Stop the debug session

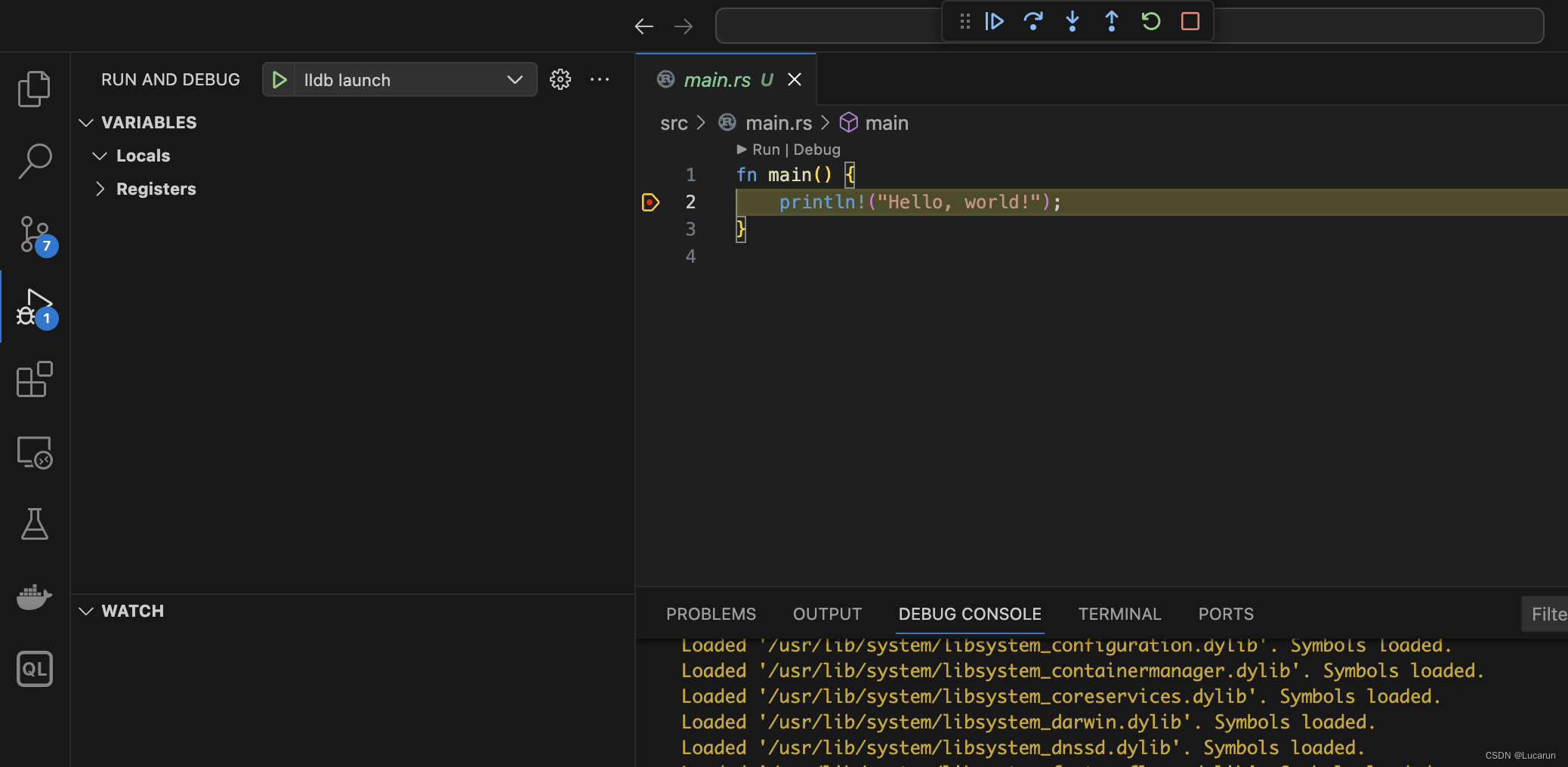coord(1190,21)
